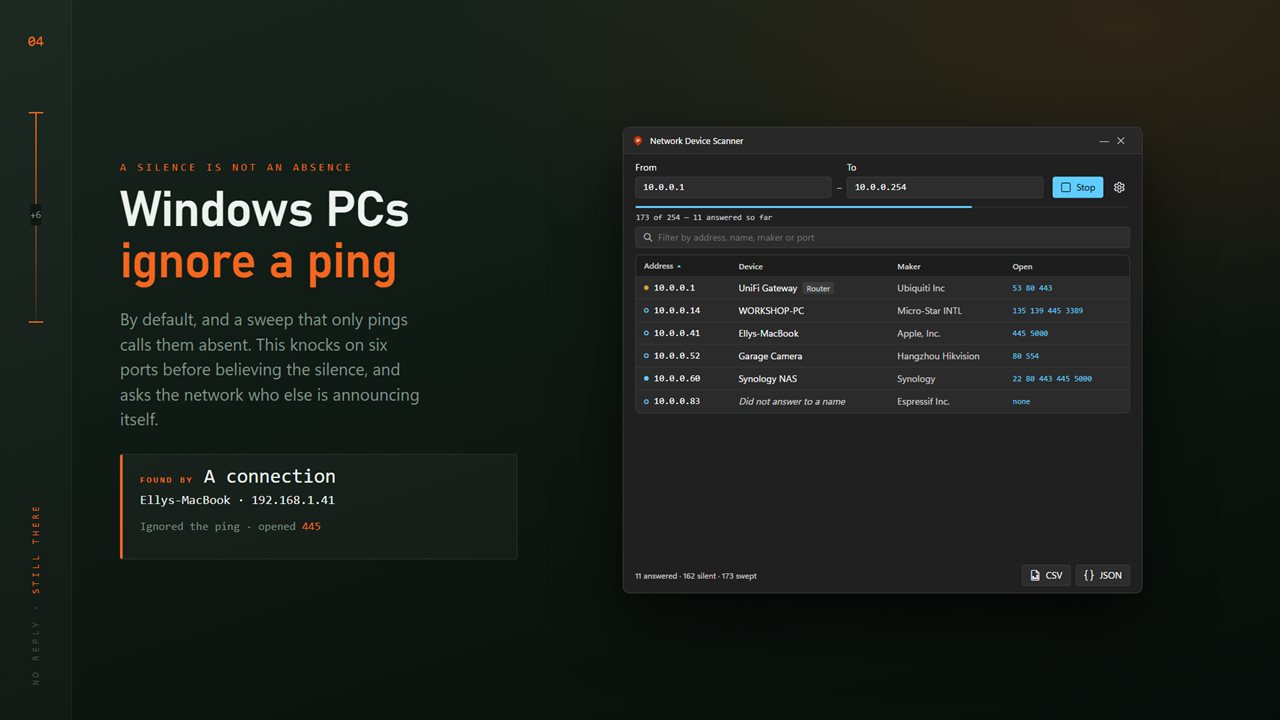Image resolution: width=1280 pixels, height=720 pixels.
Task: Open scanner settings gear icon
Action: 1119,187
